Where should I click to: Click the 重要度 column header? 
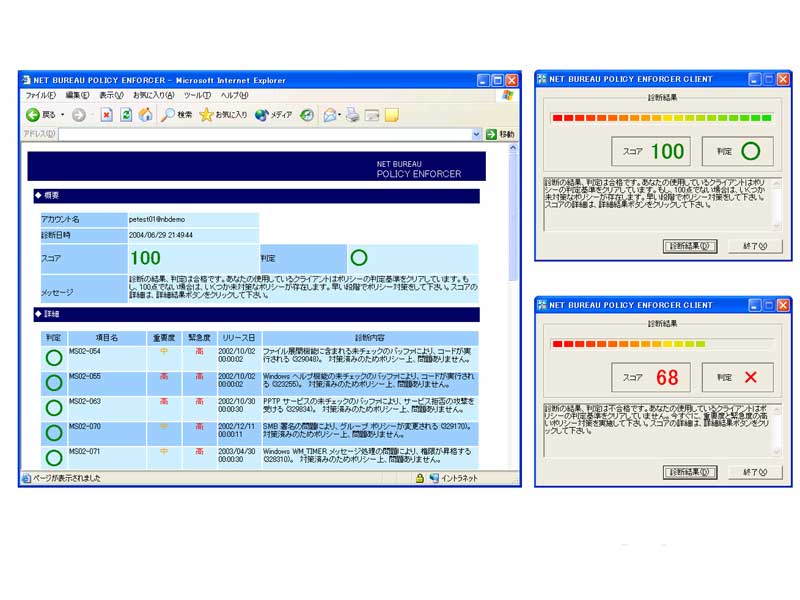click(164, 338)
